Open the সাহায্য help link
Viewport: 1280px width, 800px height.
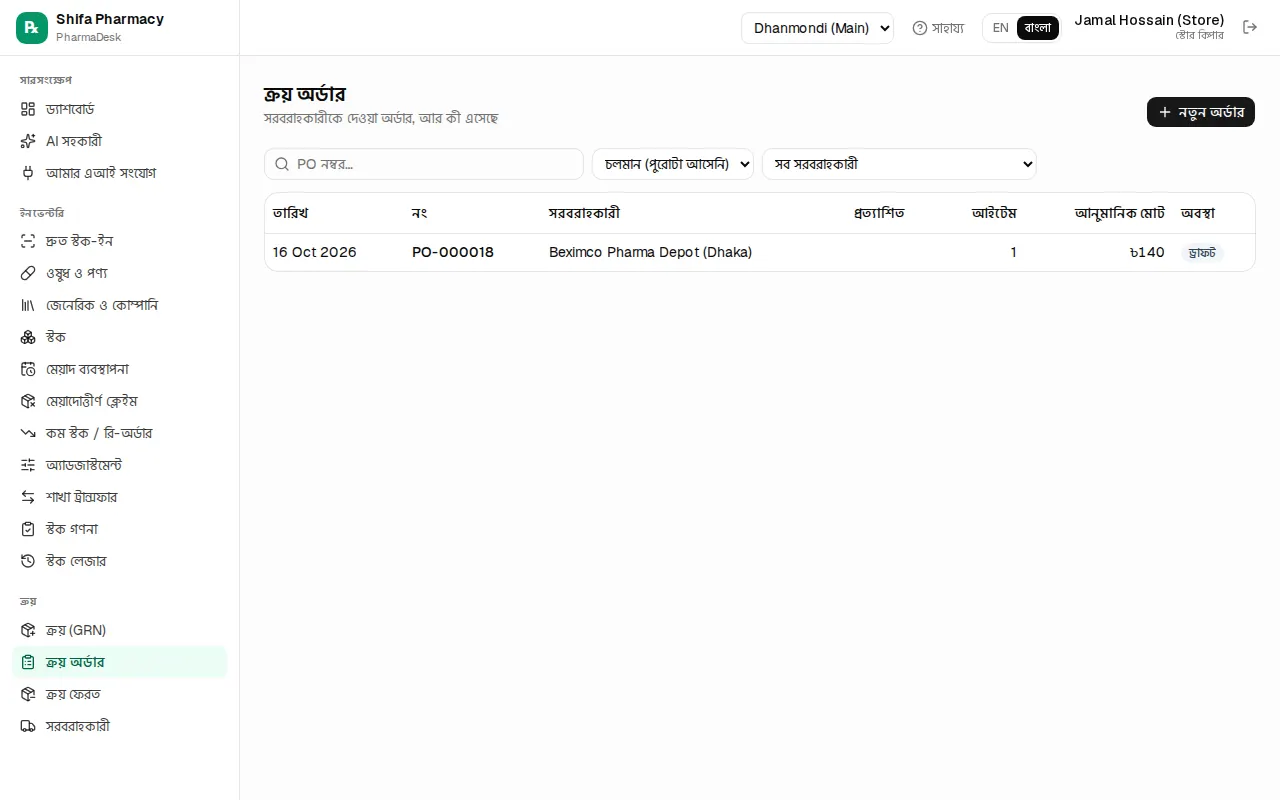tap(938, 28)
